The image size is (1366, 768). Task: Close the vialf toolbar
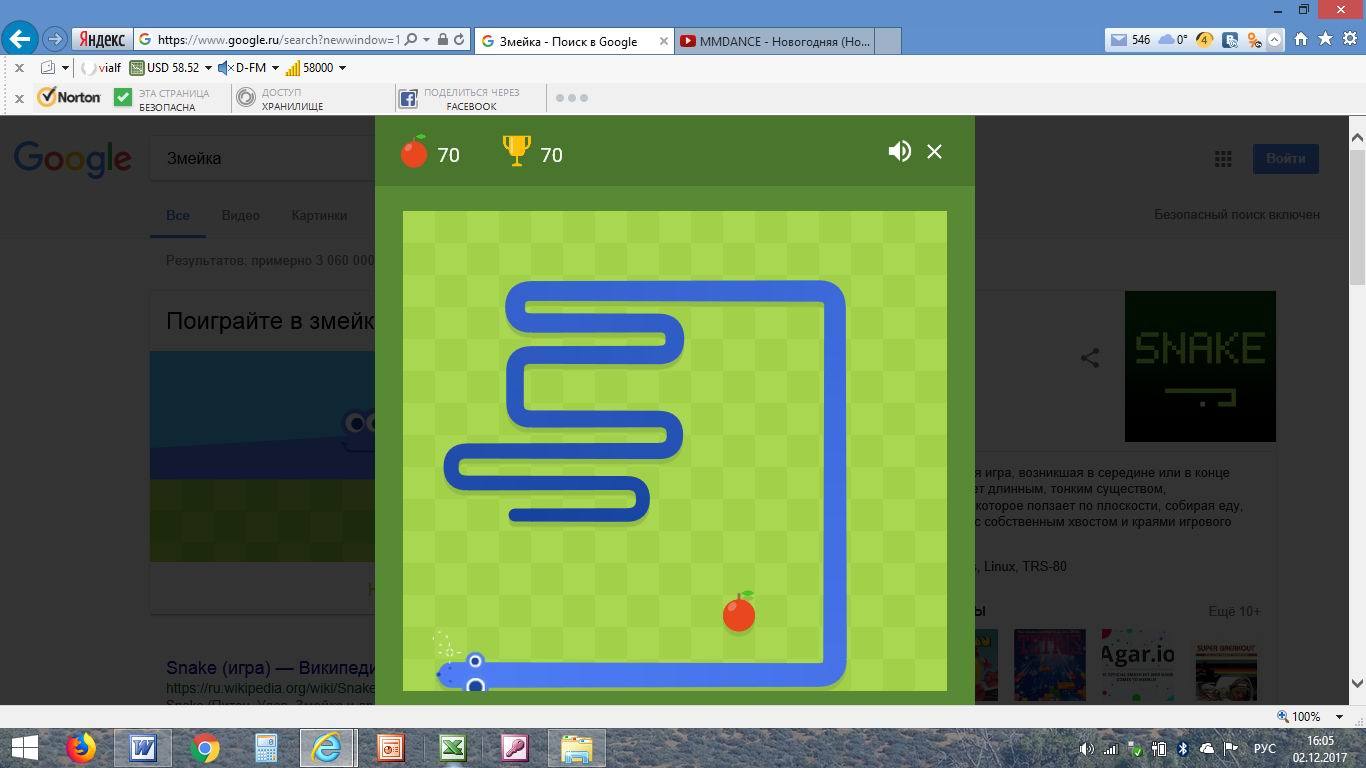19,68
